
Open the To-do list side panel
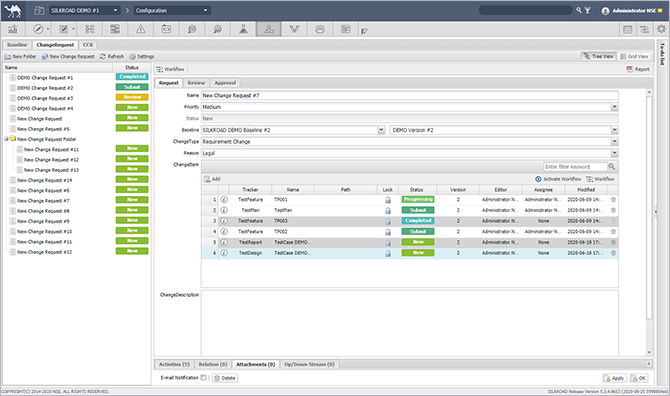pyautogui.click(x=662, y=54)
